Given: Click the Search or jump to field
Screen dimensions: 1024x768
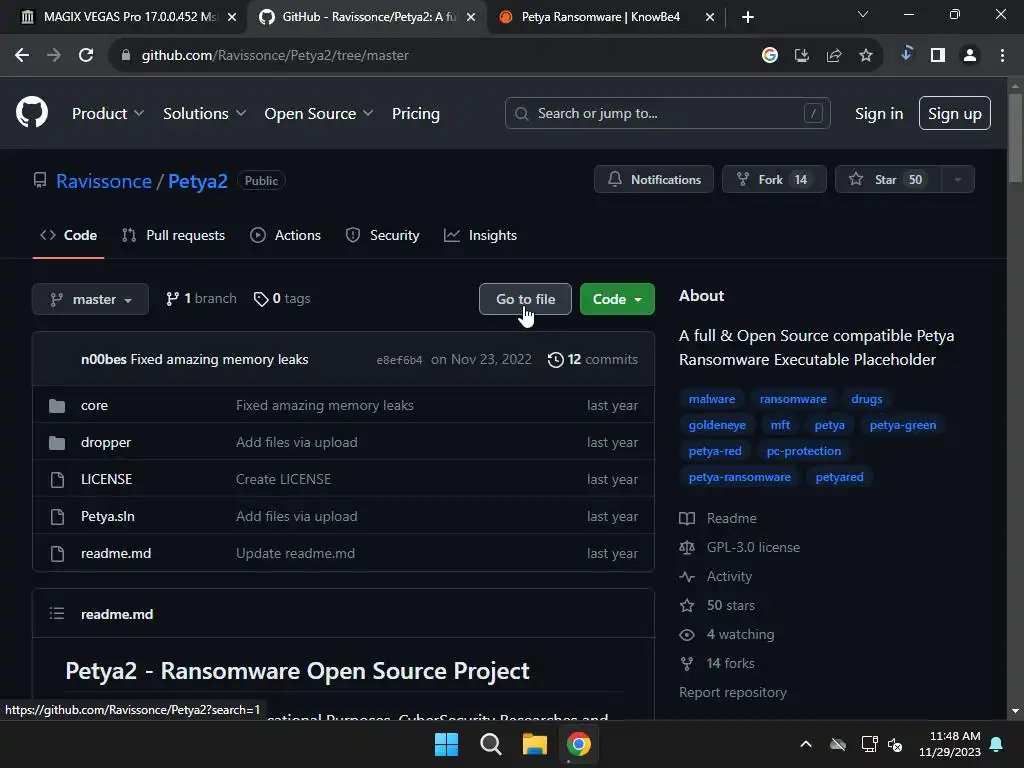Looking at the screenshot, I should (667, 114).
